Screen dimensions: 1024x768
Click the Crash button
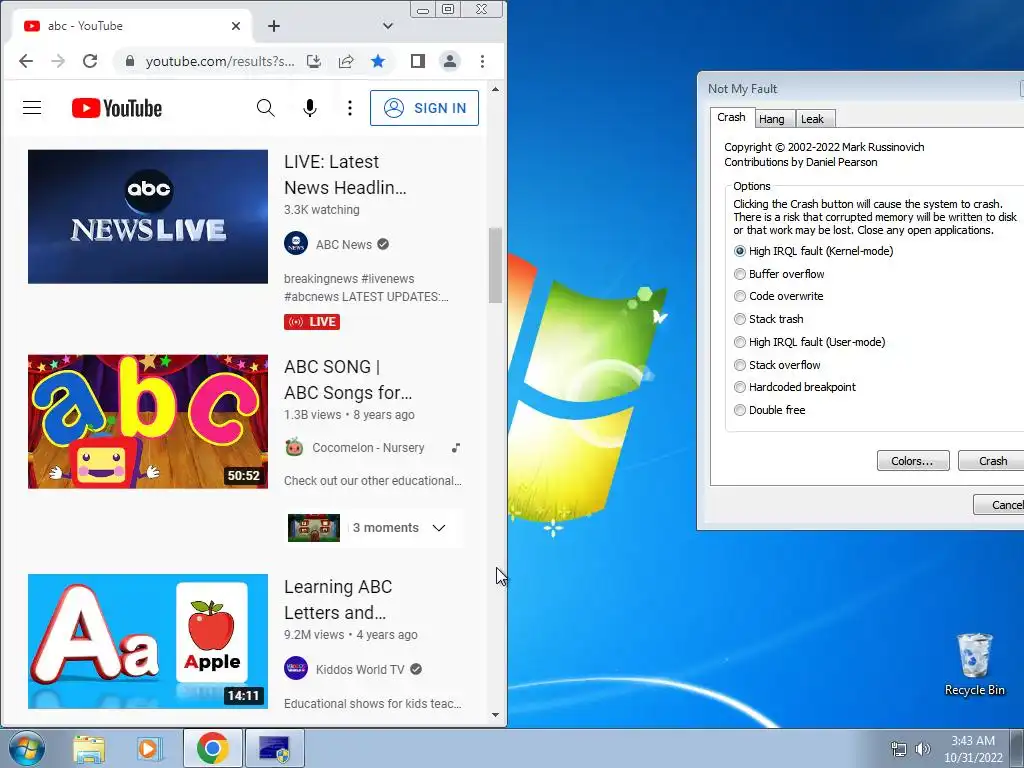coord(993,460)
